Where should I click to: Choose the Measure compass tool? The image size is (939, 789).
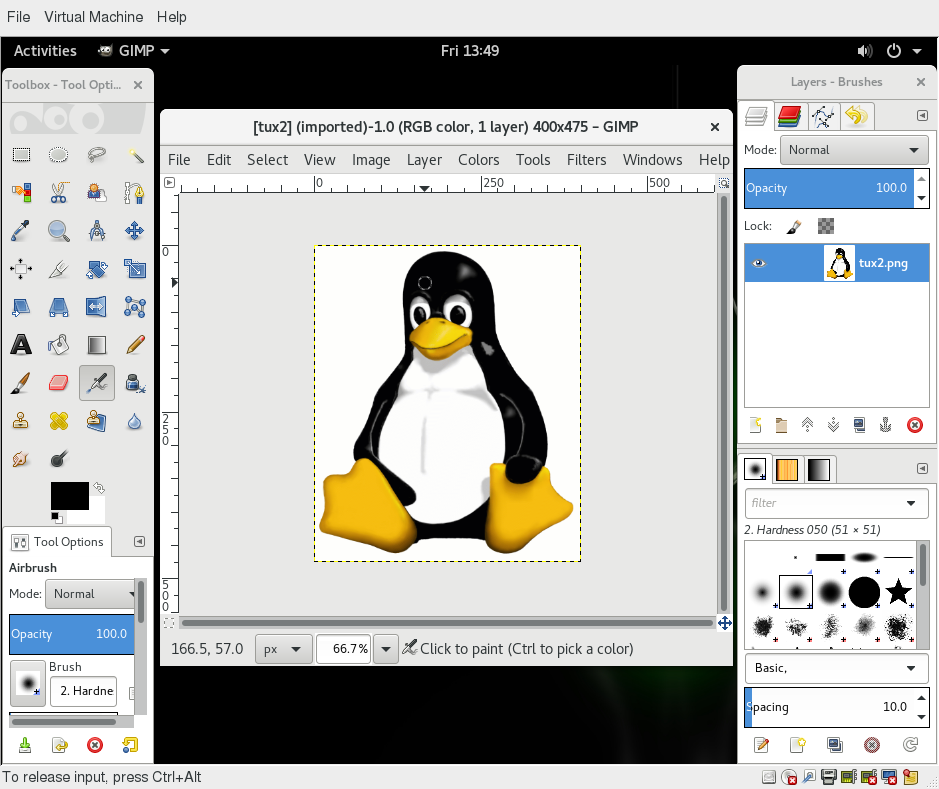[x=96, y=230]
